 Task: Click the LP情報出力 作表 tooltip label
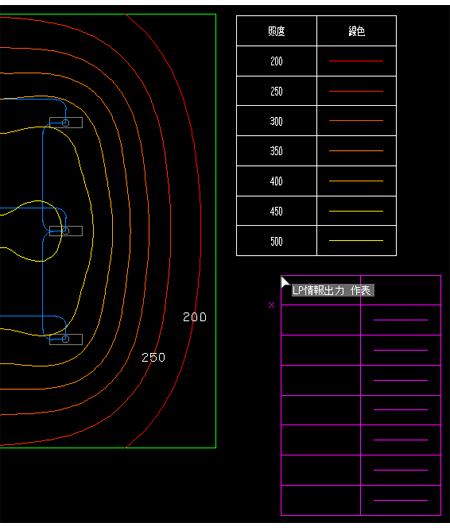coord(333,290)
